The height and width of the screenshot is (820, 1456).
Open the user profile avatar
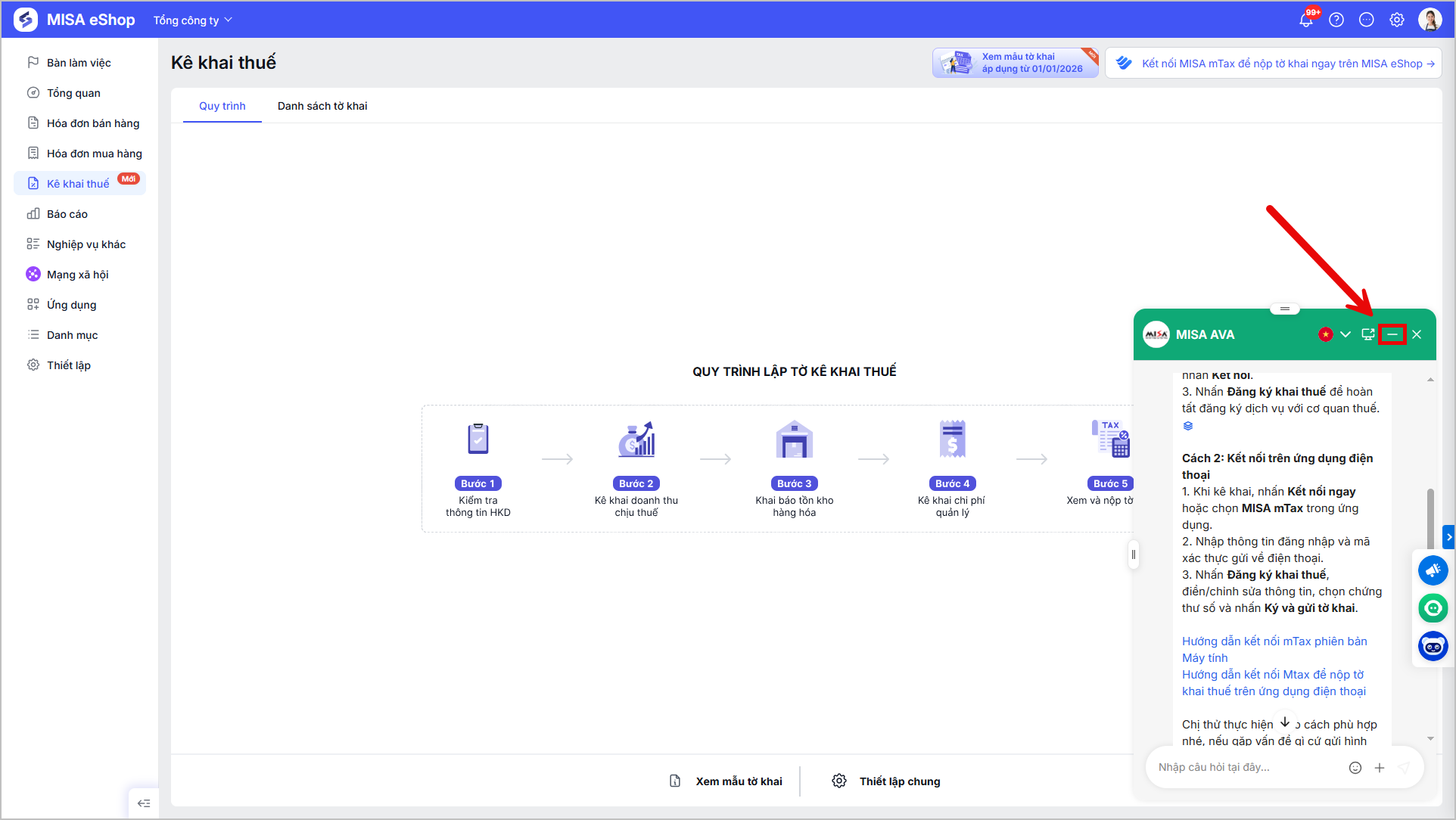tap(1430, 20)
